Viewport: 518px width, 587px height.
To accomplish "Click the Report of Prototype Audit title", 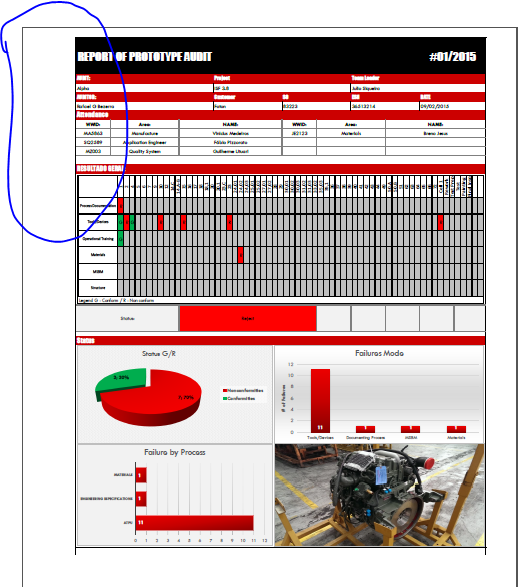I will [144, 57].
